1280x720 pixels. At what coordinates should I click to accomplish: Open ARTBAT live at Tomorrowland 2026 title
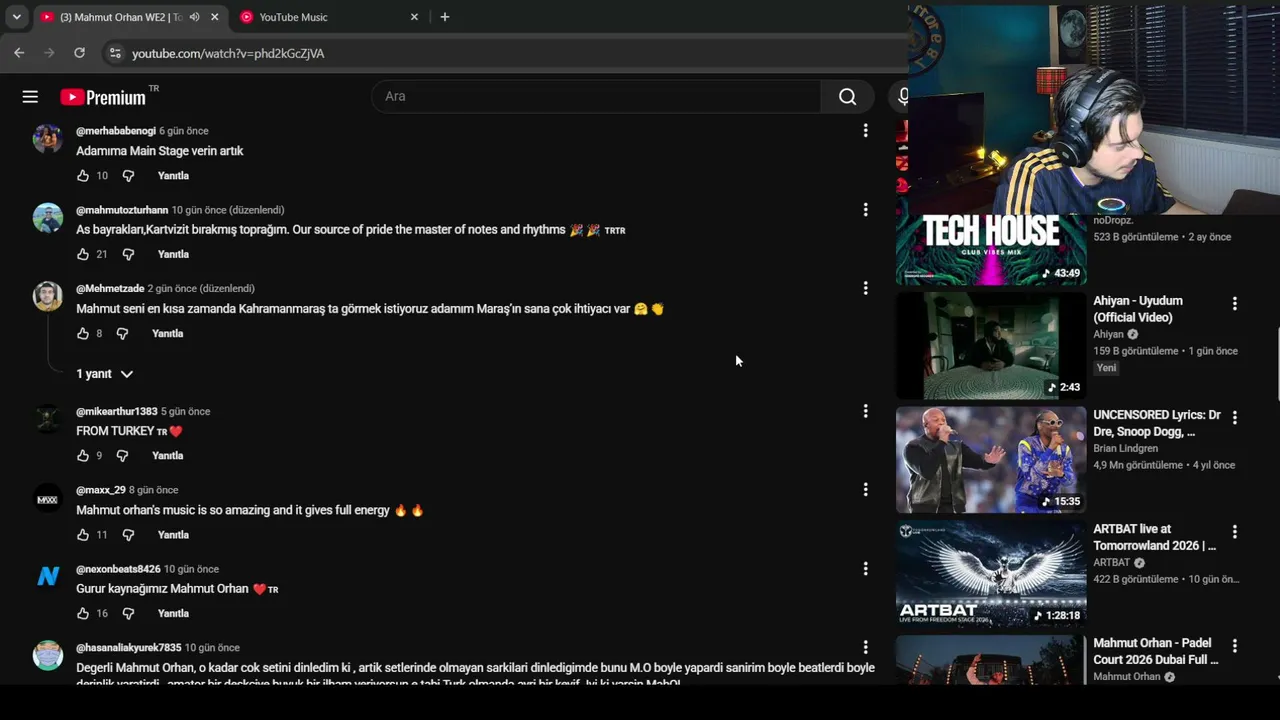click(x=1155, y=537)
